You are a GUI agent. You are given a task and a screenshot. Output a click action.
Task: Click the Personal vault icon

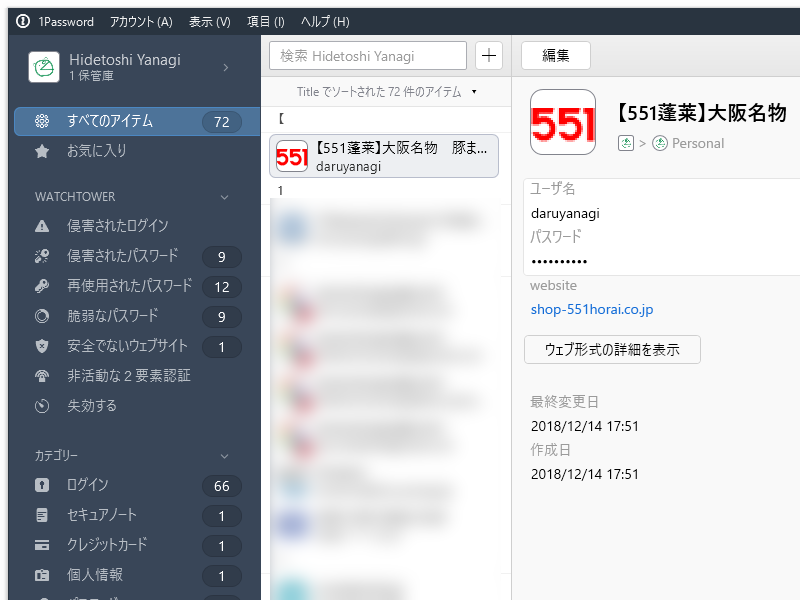(660, 143)
